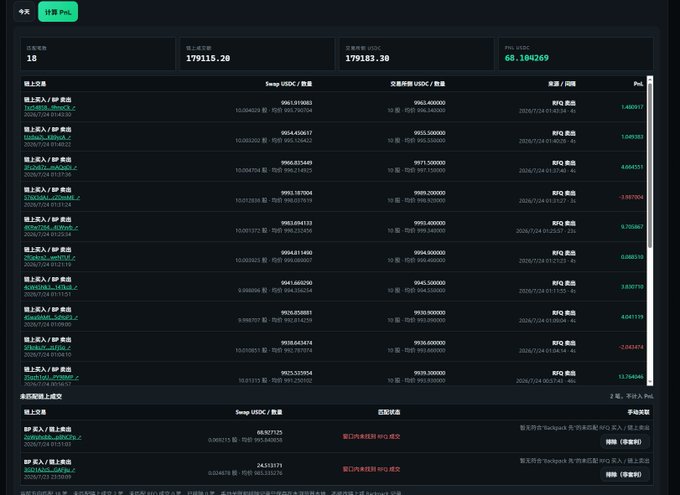The width and height of the screenshot is (680, 495).
Task: Click the green 计算 PnL button
Action: (58, 12)
